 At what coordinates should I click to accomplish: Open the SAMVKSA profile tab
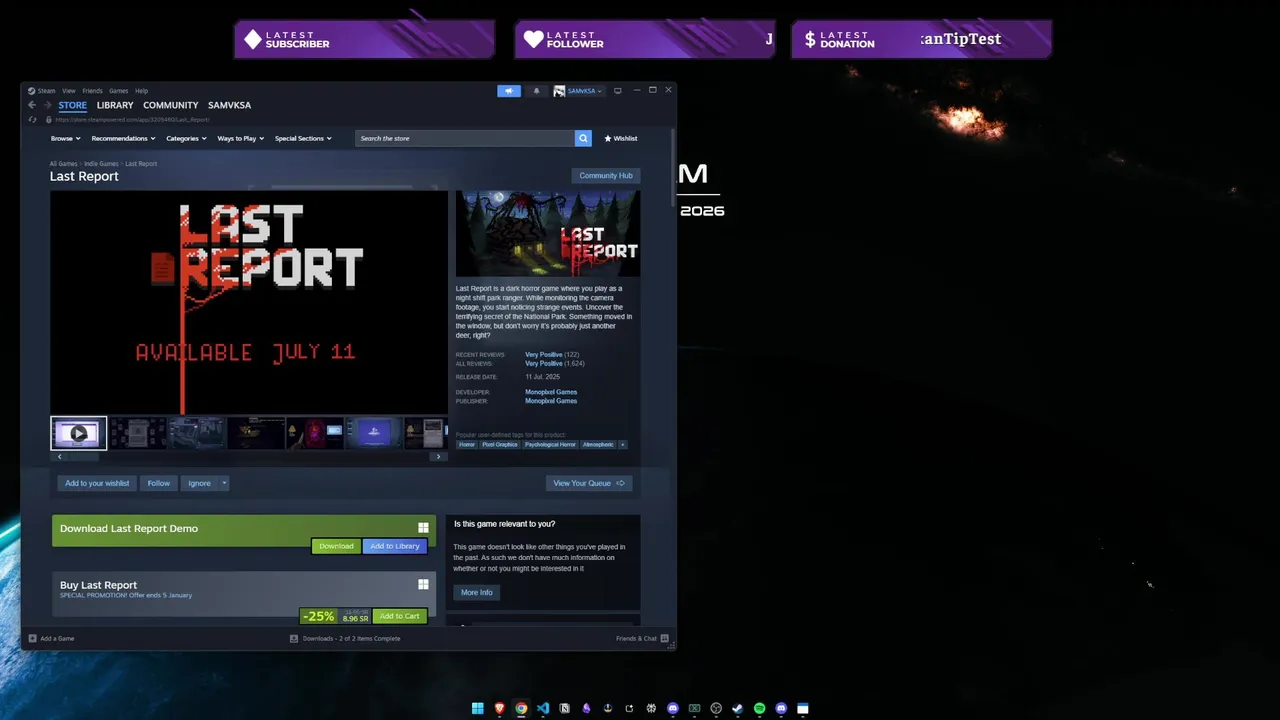230,105
